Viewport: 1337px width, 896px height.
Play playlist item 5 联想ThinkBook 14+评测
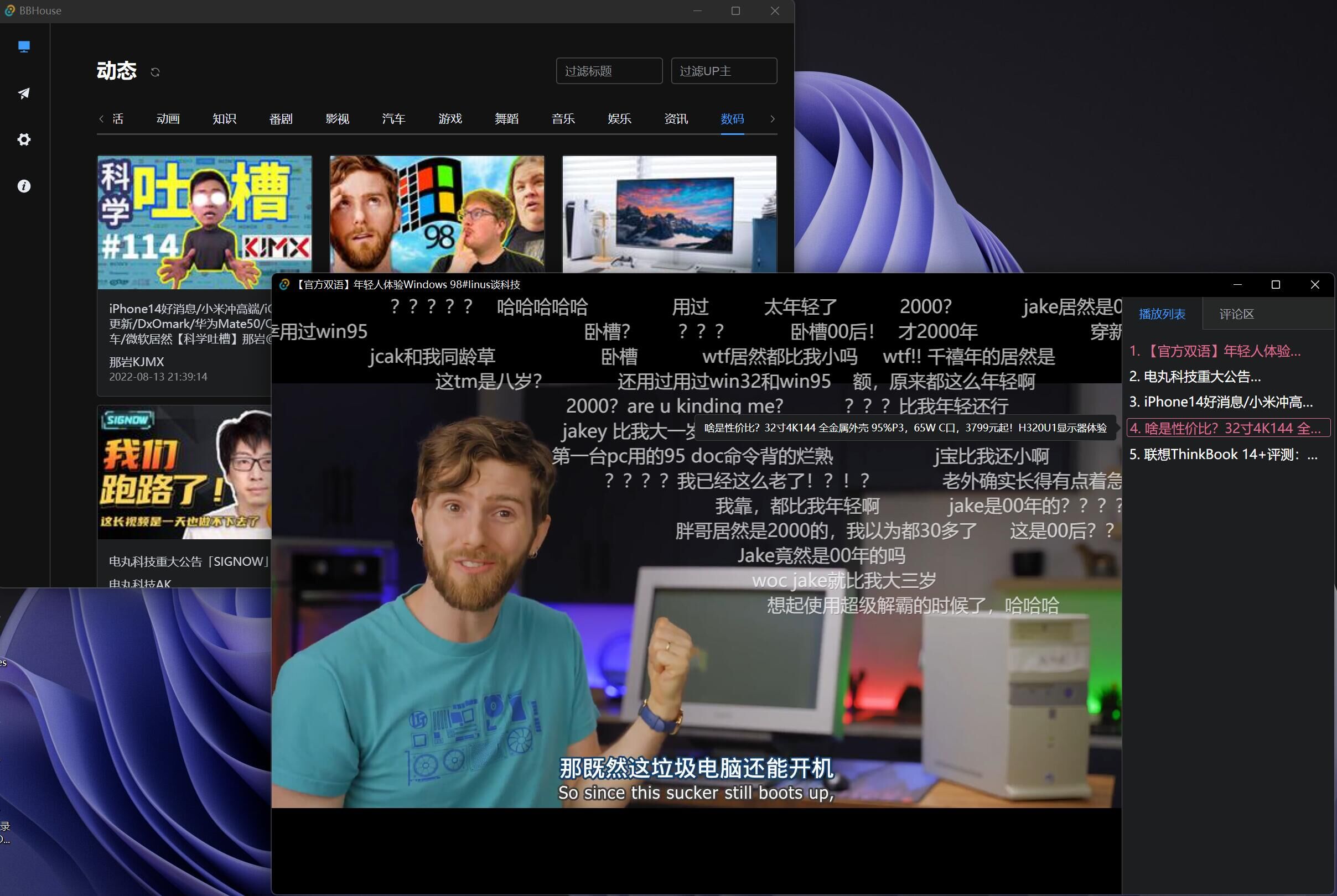(x=1223, y=454)
